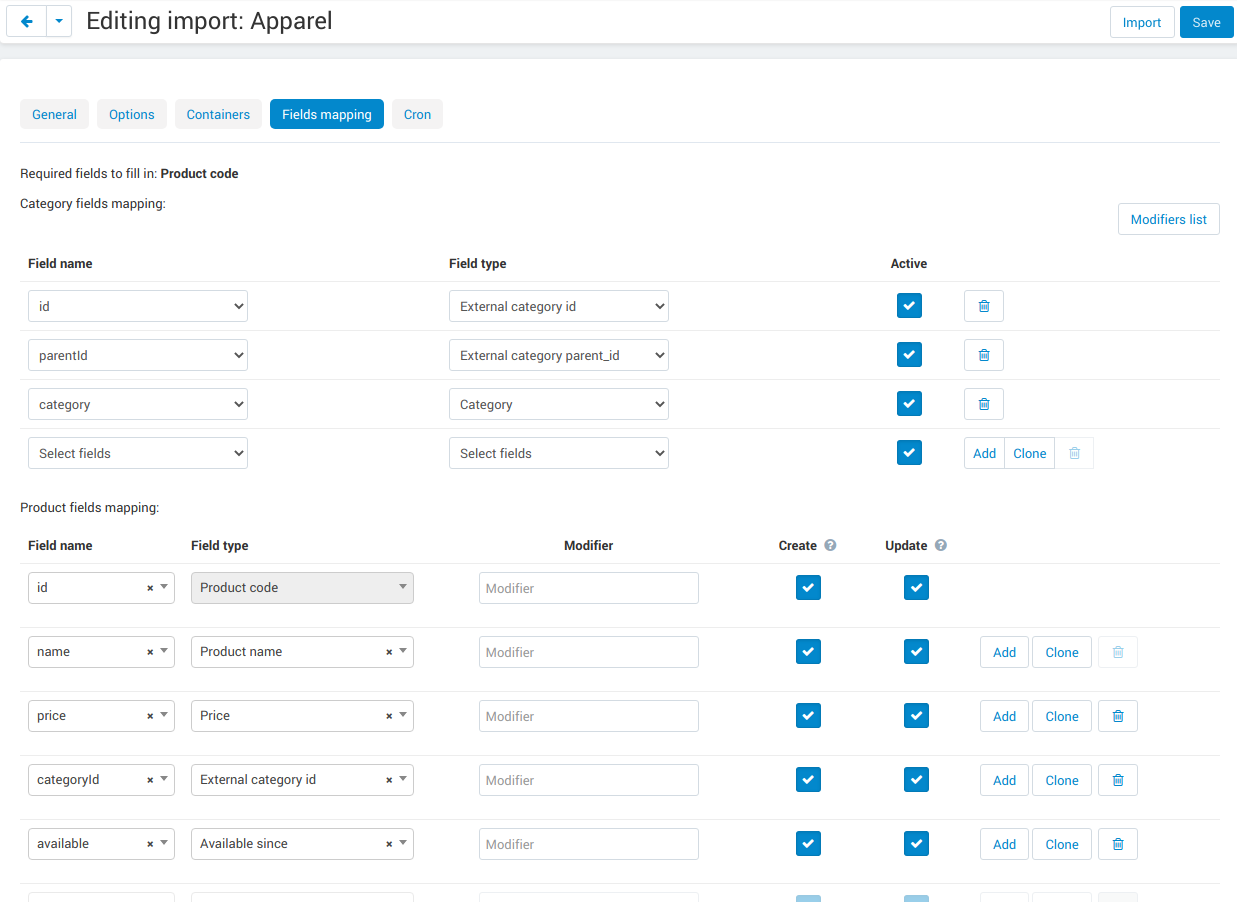Open the empty Select fields type dropdown
Image resolution: width=1237 pixels, height=902 pixels.
point(559,453)
